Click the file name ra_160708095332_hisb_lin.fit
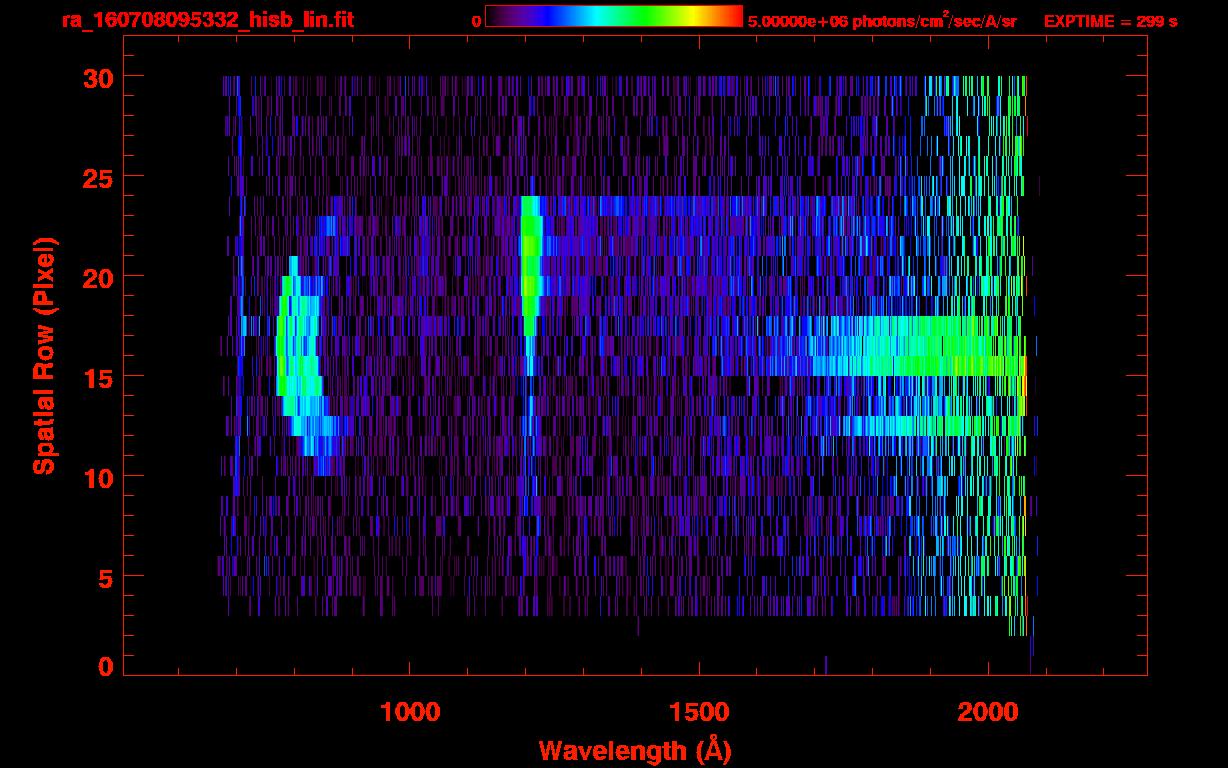The width and height of the screenshot is (1228, 768). click(207, 19)
